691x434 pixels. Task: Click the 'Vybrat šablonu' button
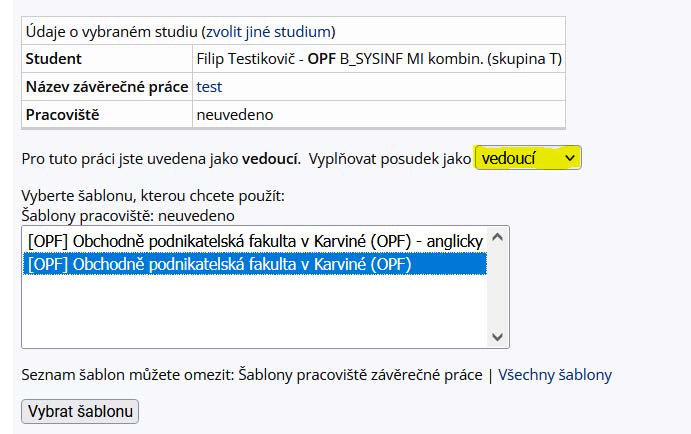[80, 412]
